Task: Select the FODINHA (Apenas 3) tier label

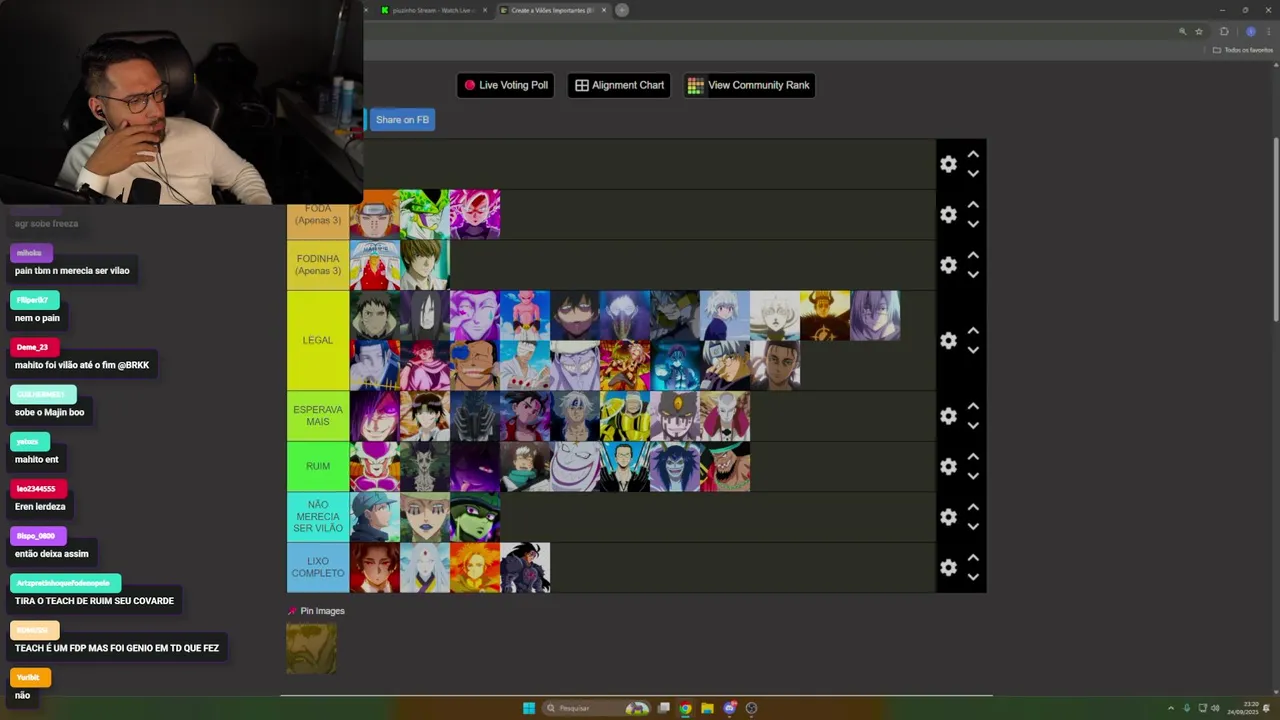Action: coord(318,265)
